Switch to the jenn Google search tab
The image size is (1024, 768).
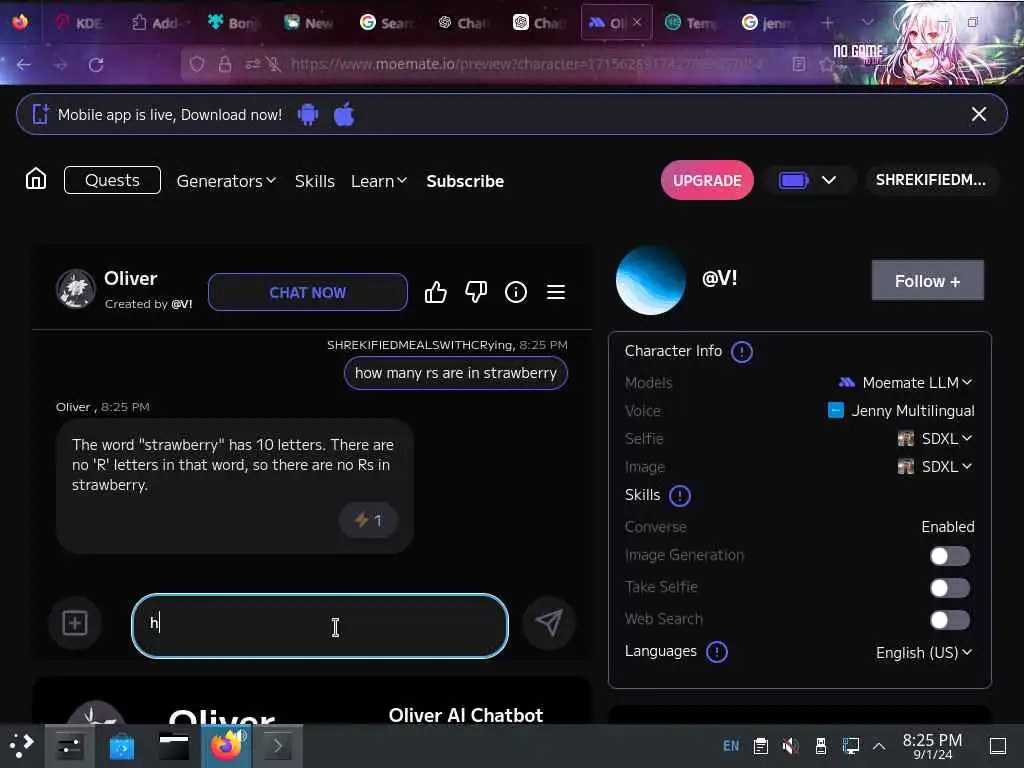[x=767, y=23]
